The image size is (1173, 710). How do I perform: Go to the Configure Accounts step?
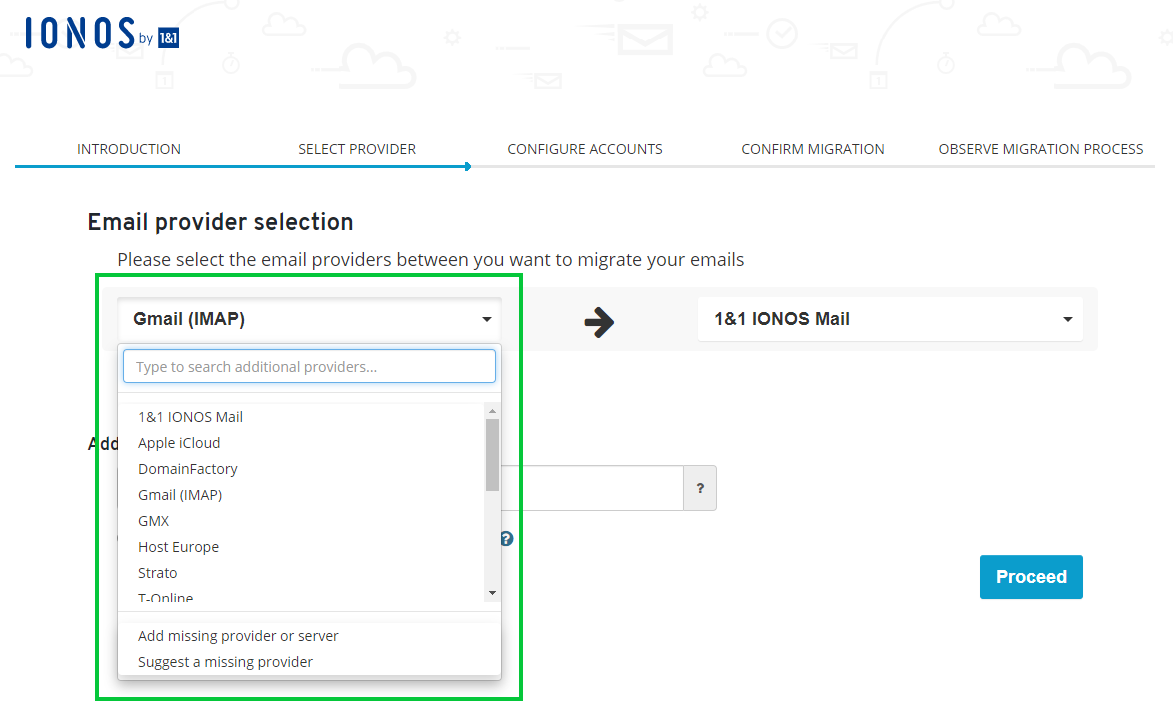point(585,149)
